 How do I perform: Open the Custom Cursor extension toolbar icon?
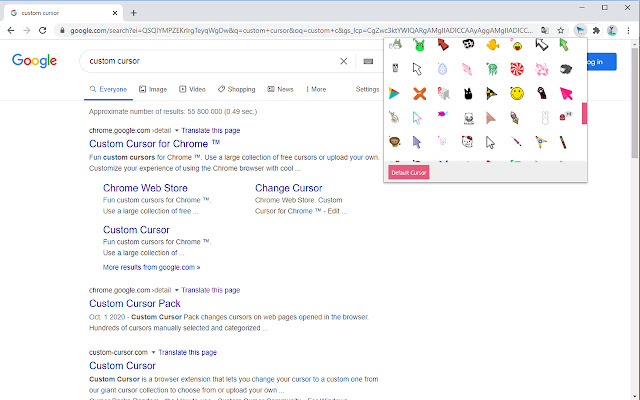point(580,30)
